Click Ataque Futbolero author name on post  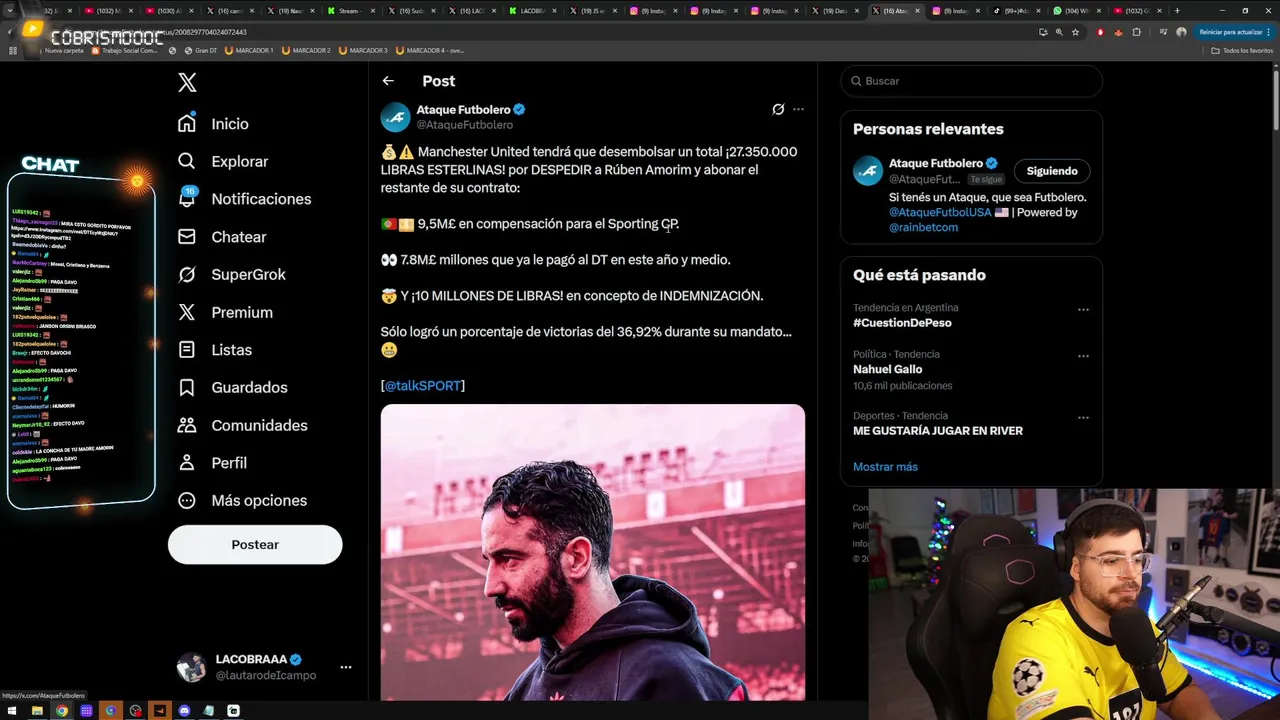(463, 110)
